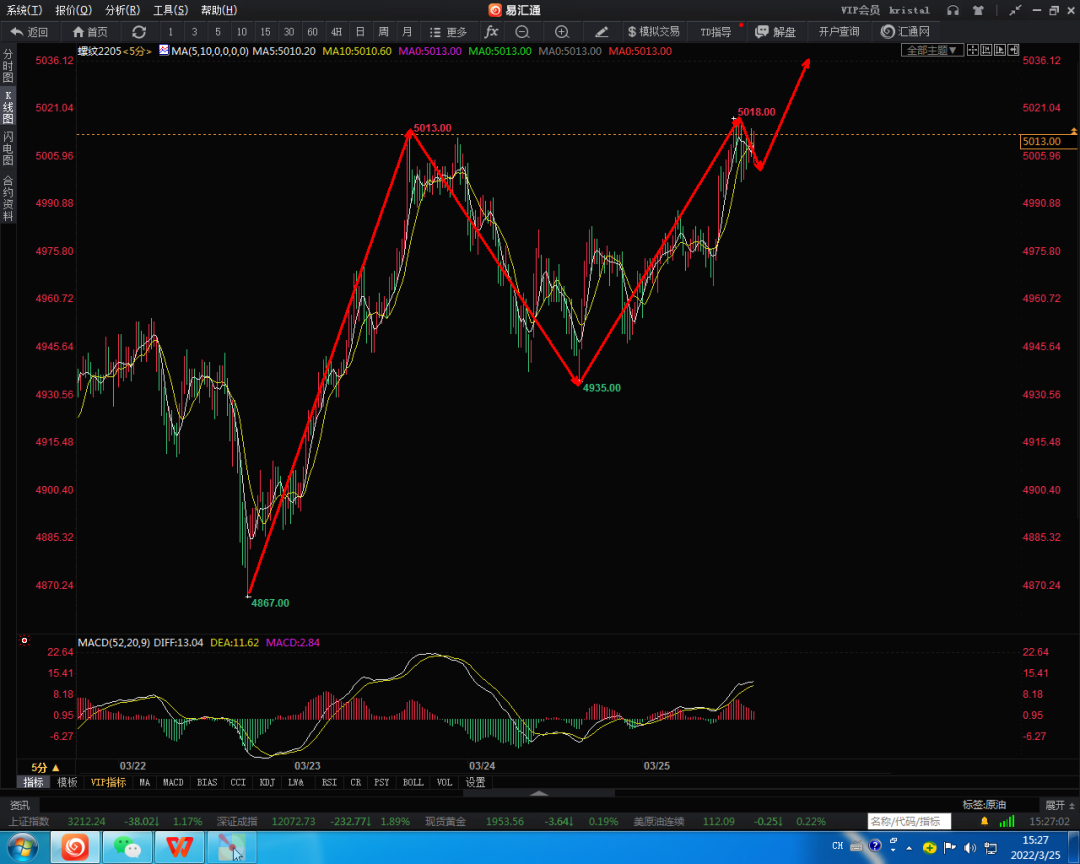Image resolution: width=1080 pixels, height=864 pixels.
Task: Open the 资讯 news tab
Action: click(19, 805)
